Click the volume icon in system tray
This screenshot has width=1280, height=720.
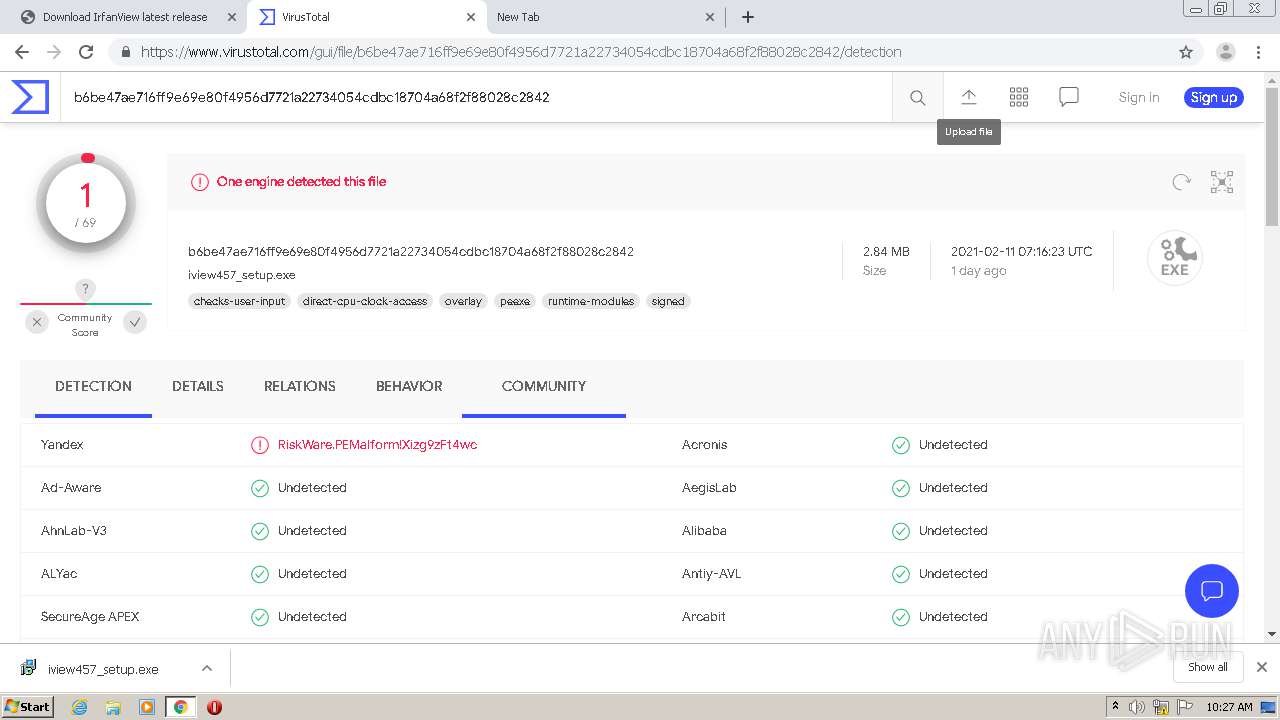1137,707
